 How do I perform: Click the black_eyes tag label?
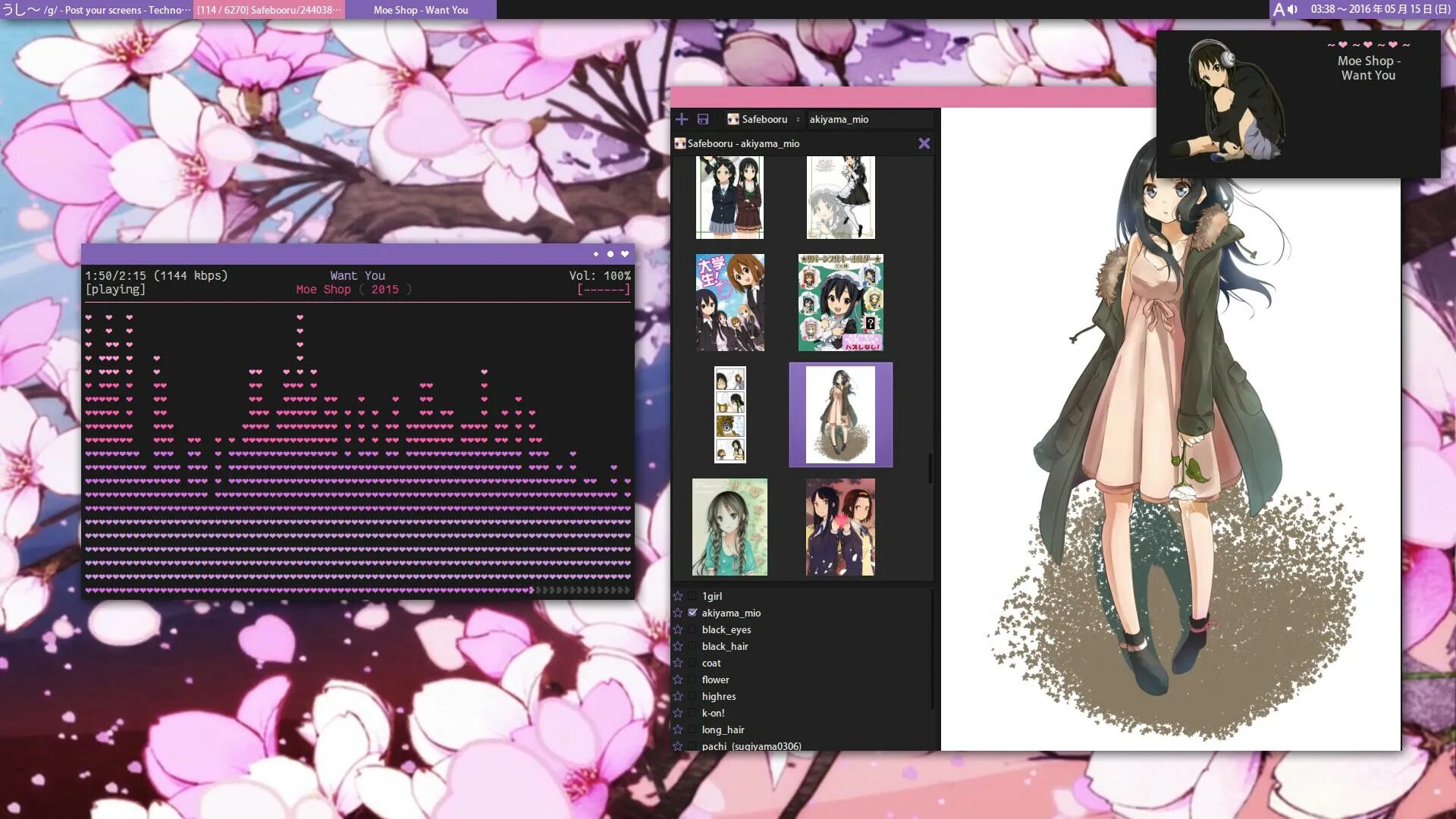coord(726,629)
